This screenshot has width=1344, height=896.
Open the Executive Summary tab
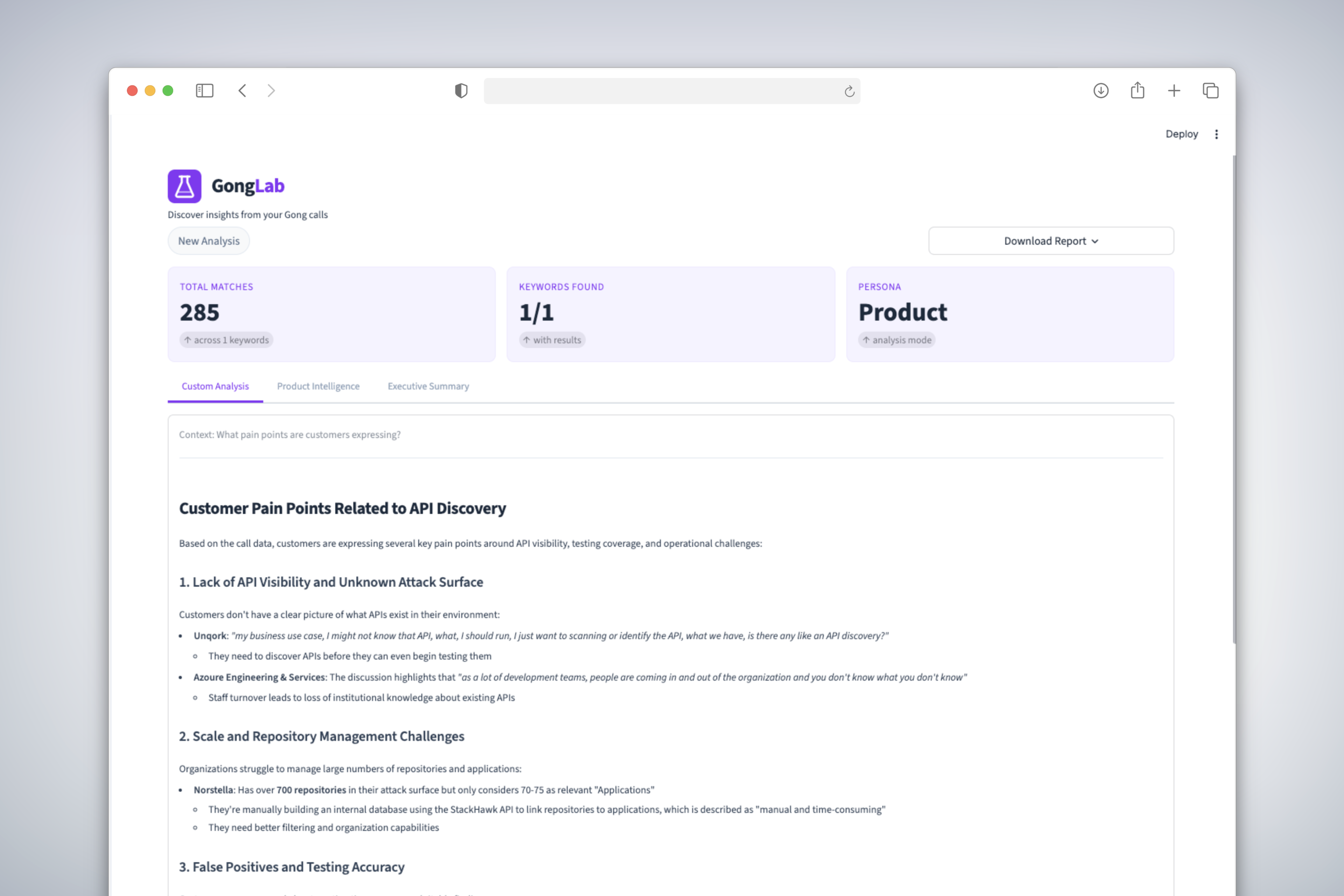428,386
